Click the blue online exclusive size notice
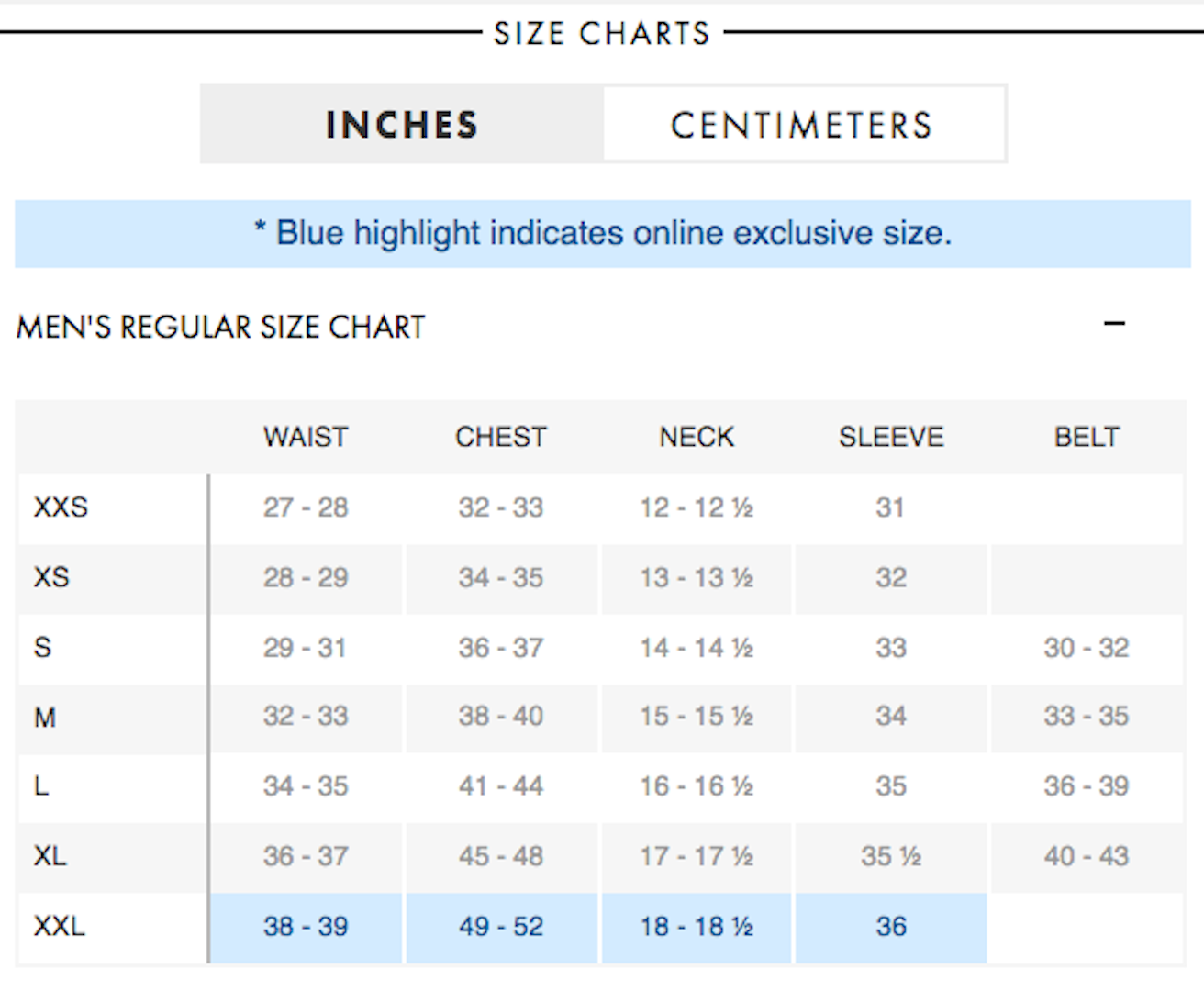The image size is (1204, 991). pyautogui.click(x=603, y=234)
